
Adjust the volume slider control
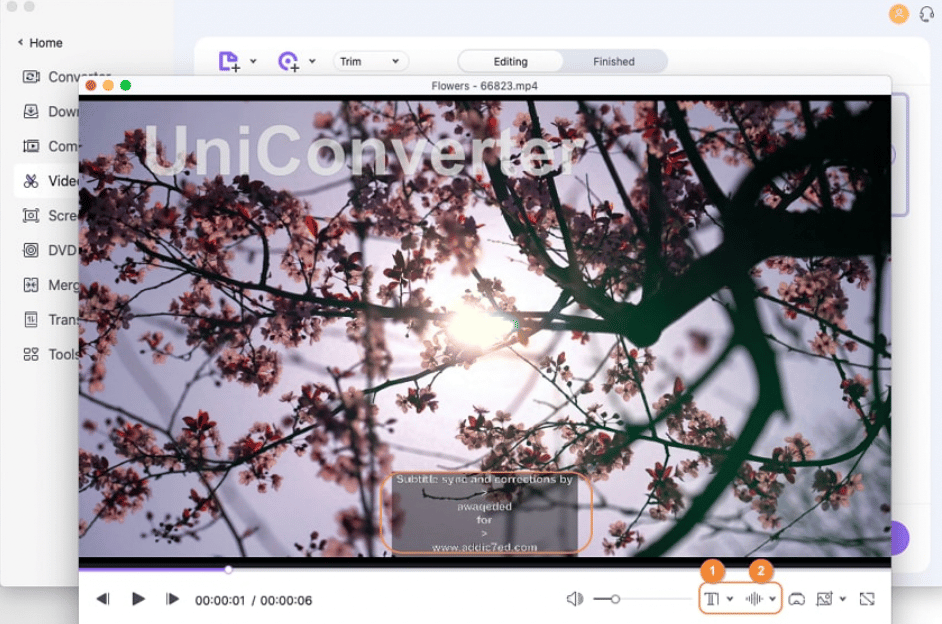618,598
